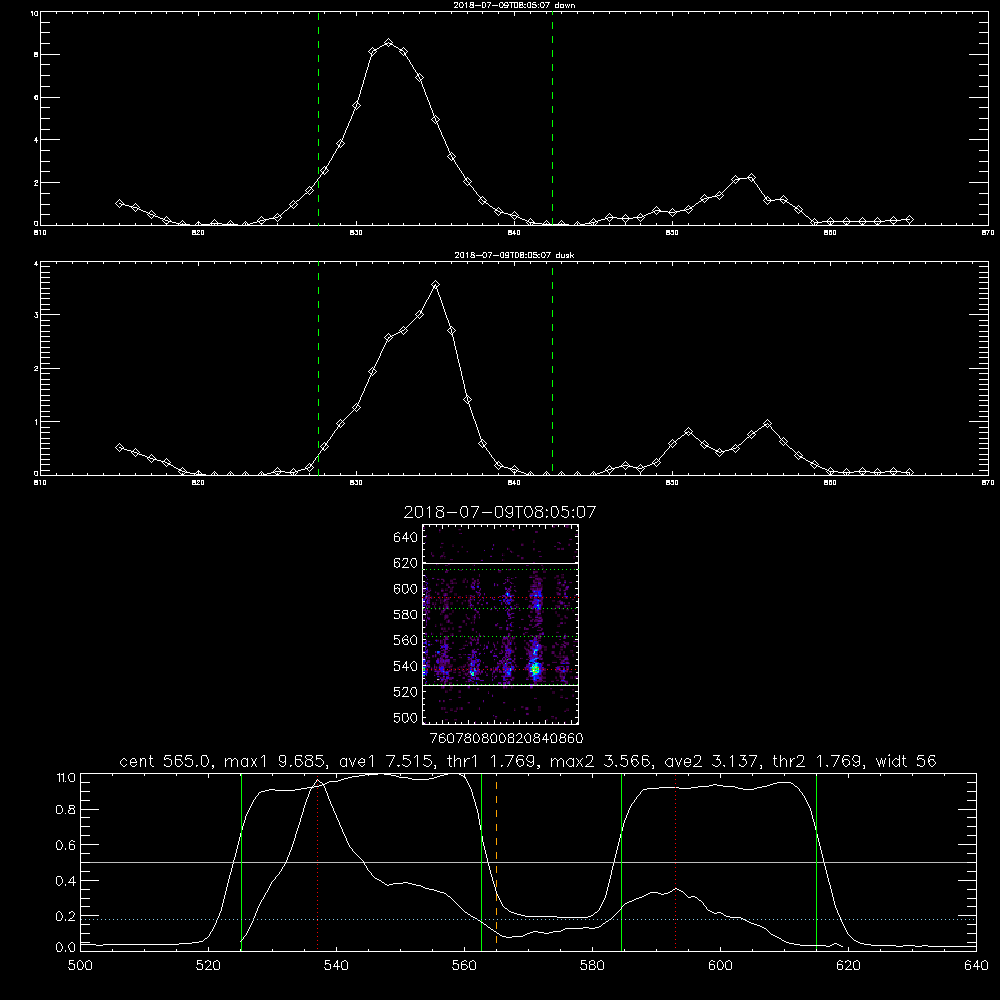Click the '810' x-axis label under dusk plot
Image resolution: width=1000 pixels, height=1000 pixels.
40,483
